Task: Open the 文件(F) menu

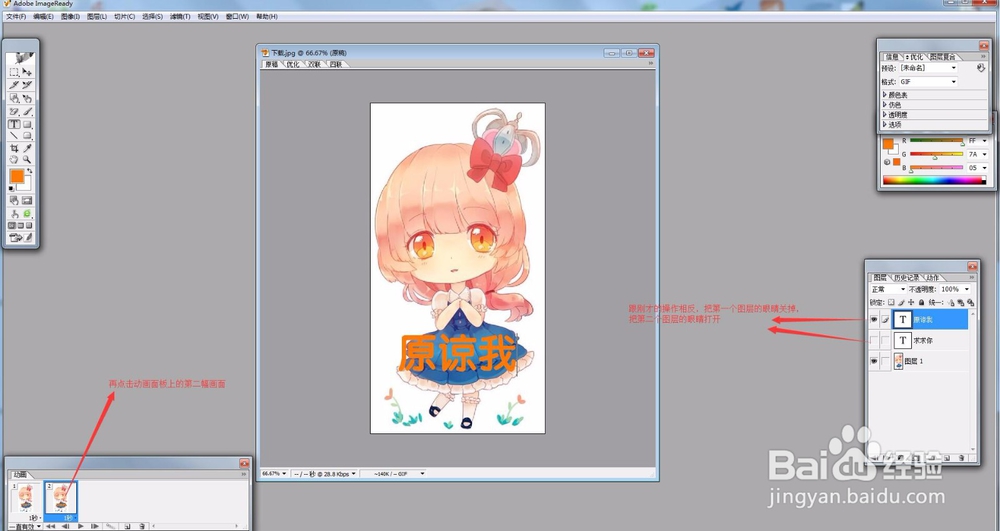Action: (x=16, y=17)
